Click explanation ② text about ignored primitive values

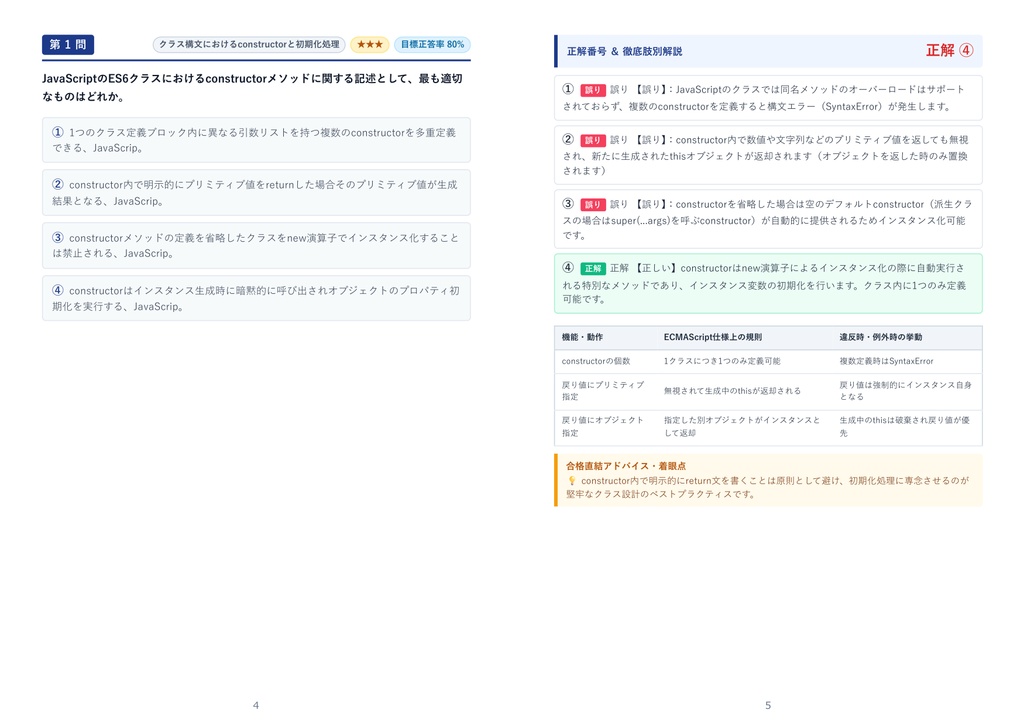[x=765, y=155]
